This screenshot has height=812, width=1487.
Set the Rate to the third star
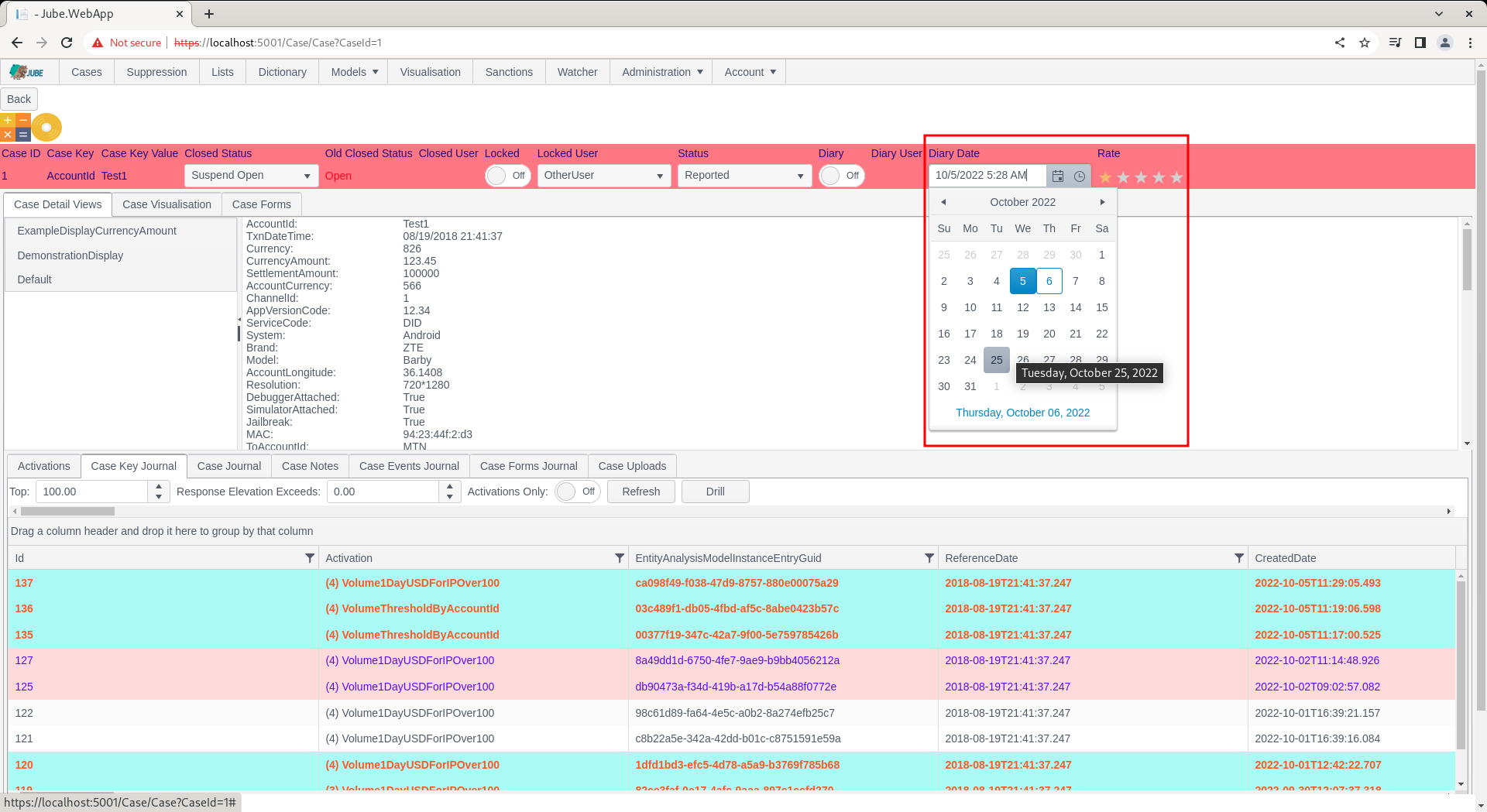pos(1141,177)
